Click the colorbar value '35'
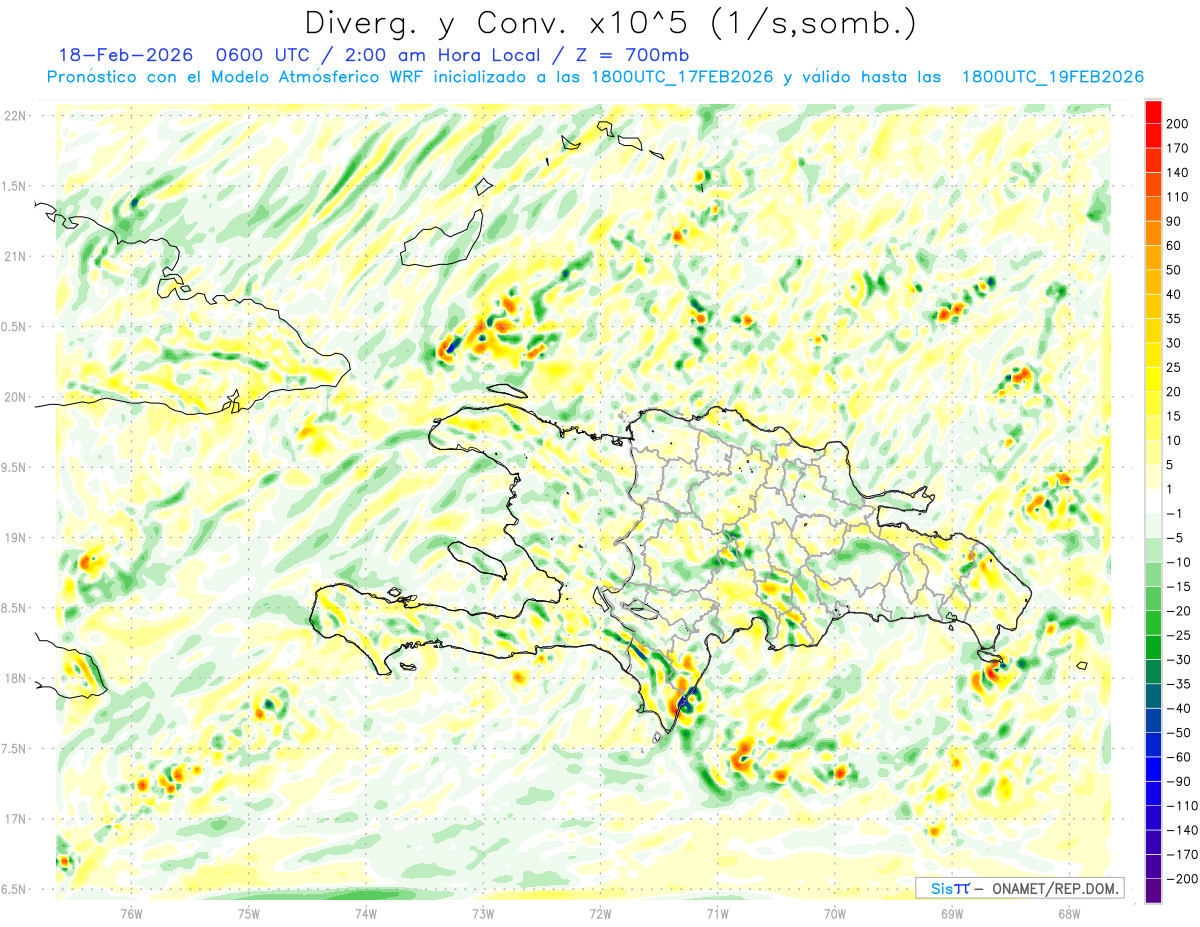This screenshot has height=927, width=1200. point(1174,319)
